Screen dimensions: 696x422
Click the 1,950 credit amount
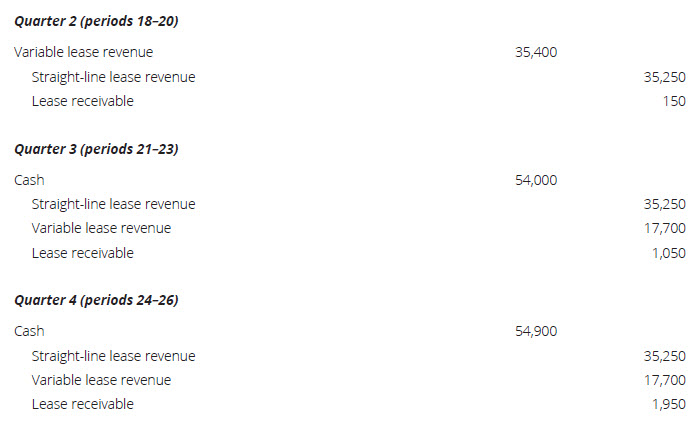(669, 404)
